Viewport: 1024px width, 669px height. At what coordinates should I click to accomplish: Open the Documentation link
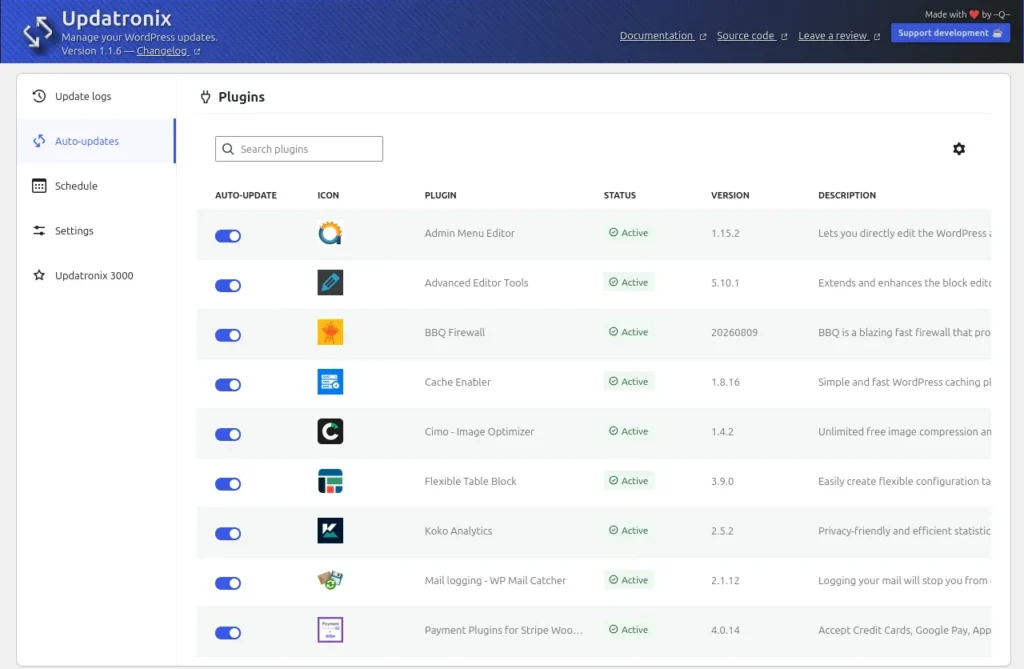(x=656, y=36)
